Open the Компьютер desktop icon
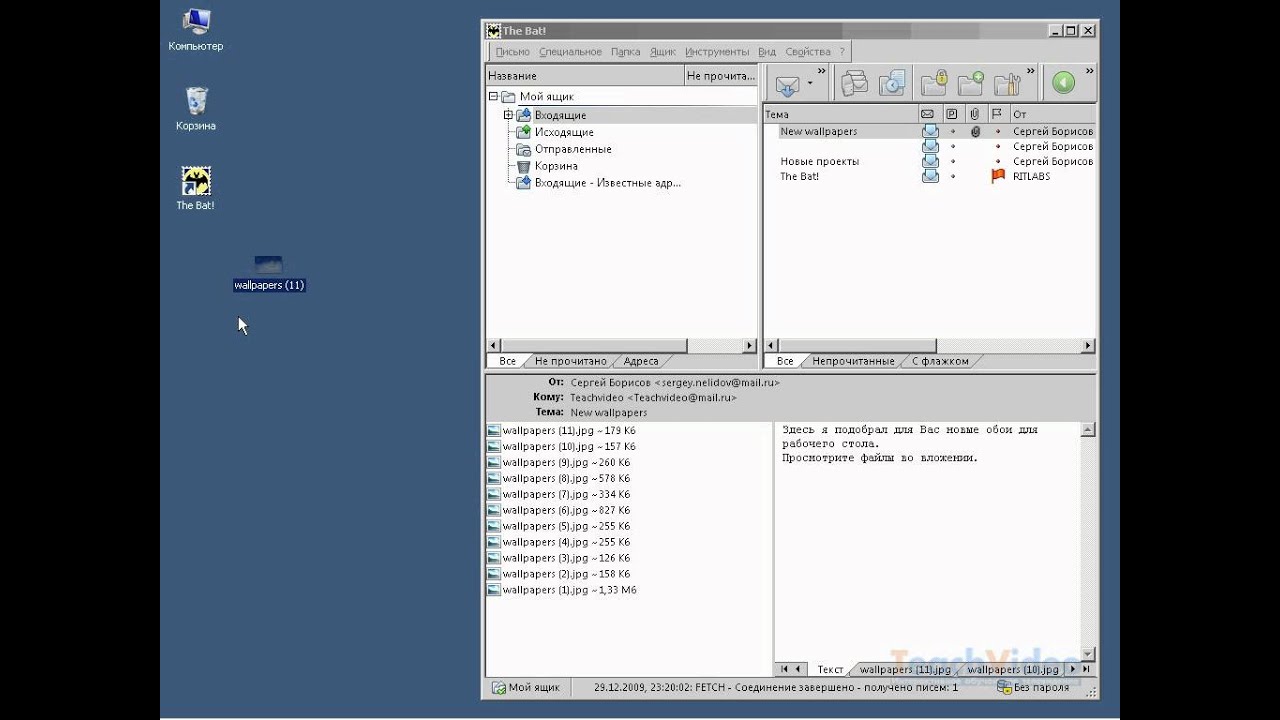Image resolution: width=1280 pixels, height=720 pixels. point(196,30)
